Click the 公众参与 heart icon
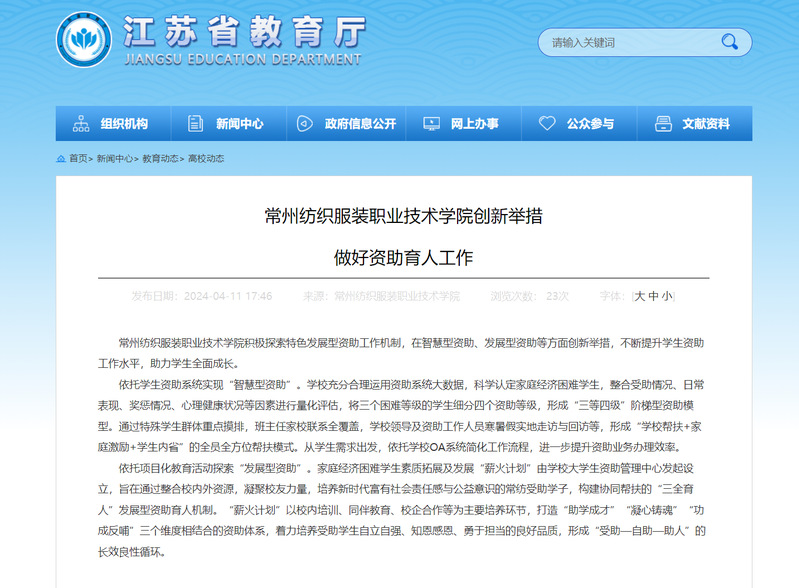 (547, 124)
